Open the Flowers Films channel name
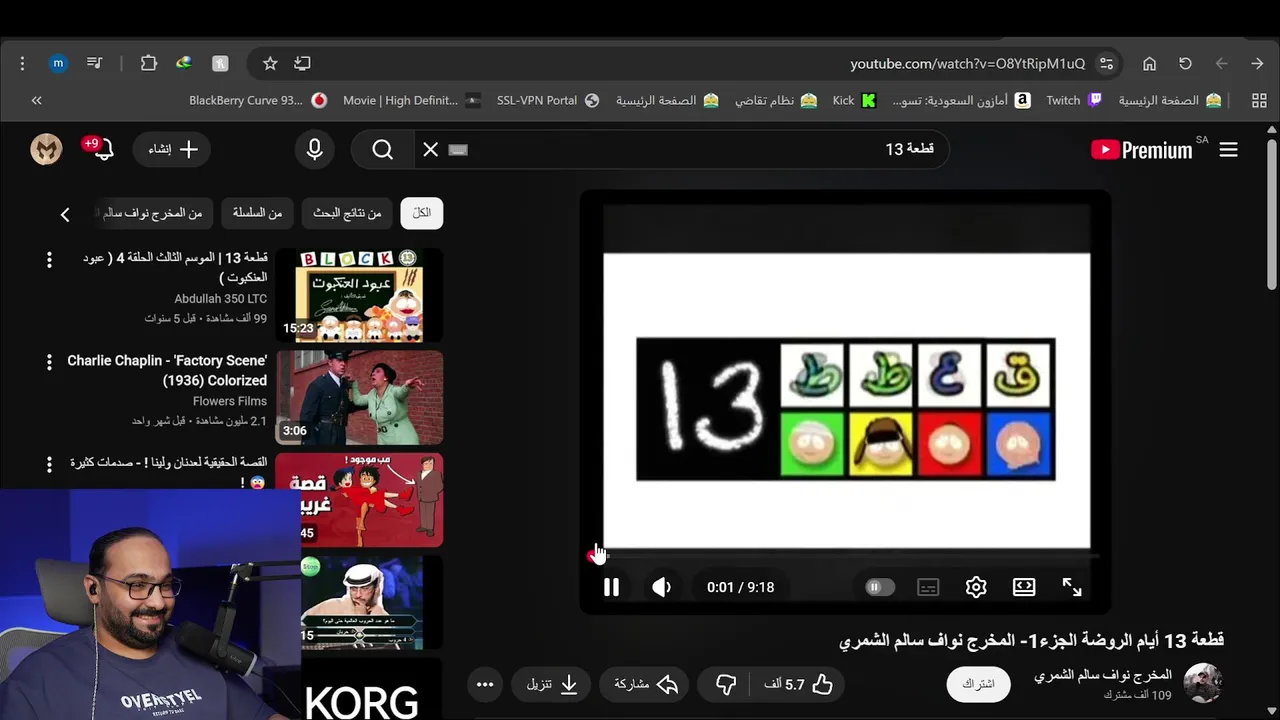 coord(230,401)
